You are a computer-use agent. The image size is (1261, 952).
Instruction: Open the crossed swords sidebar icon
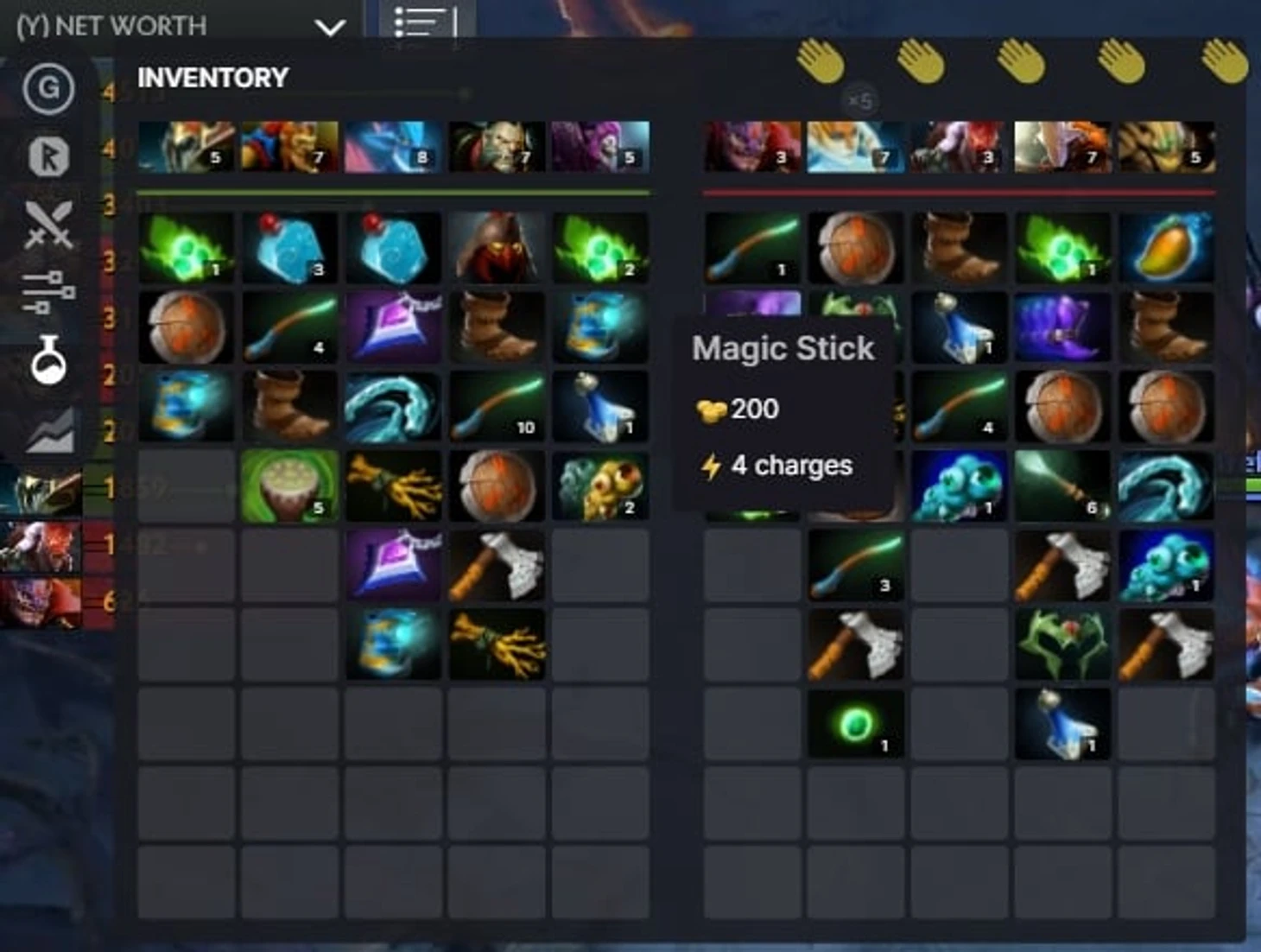(x=48, y=224)
